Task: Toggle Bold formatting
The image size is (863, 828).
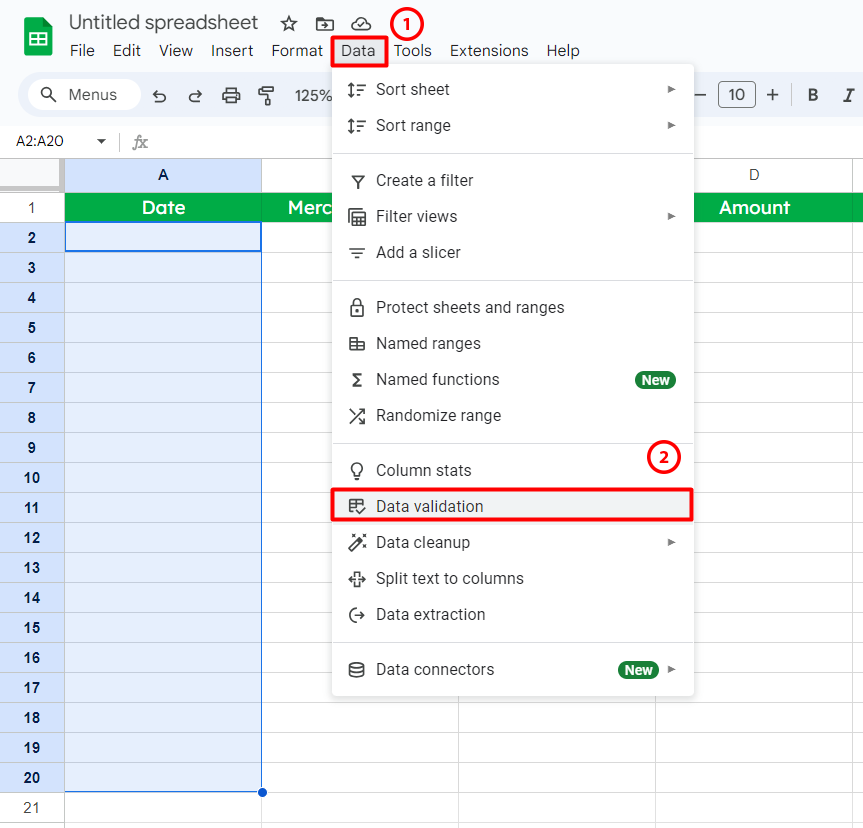Action: [812, 95]
